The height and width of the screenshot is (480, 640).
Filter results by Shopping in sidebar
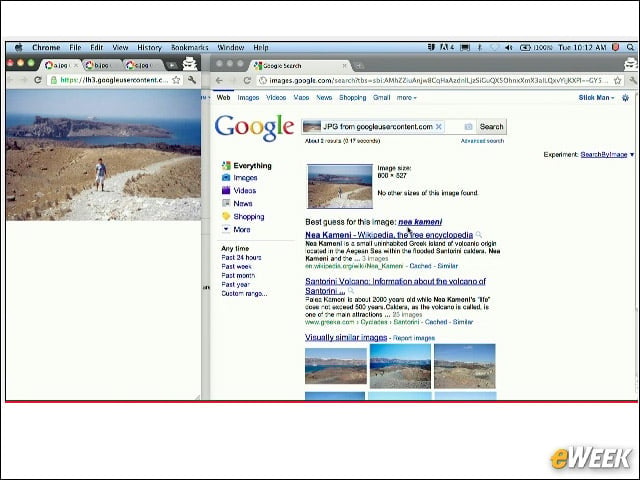tap(249, 216)
